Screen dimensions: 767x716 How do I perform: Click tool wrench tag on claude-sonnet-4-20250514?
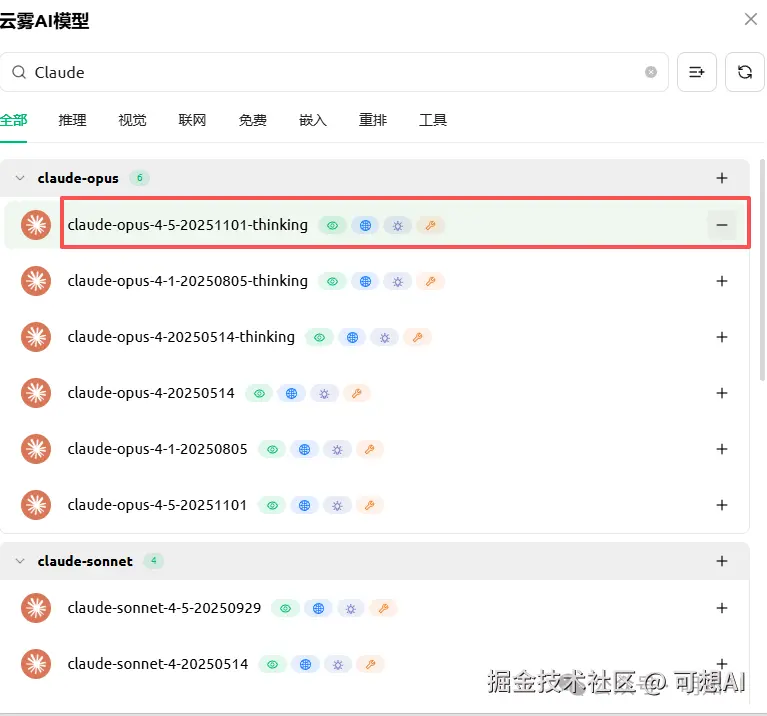tap(370, 664)
